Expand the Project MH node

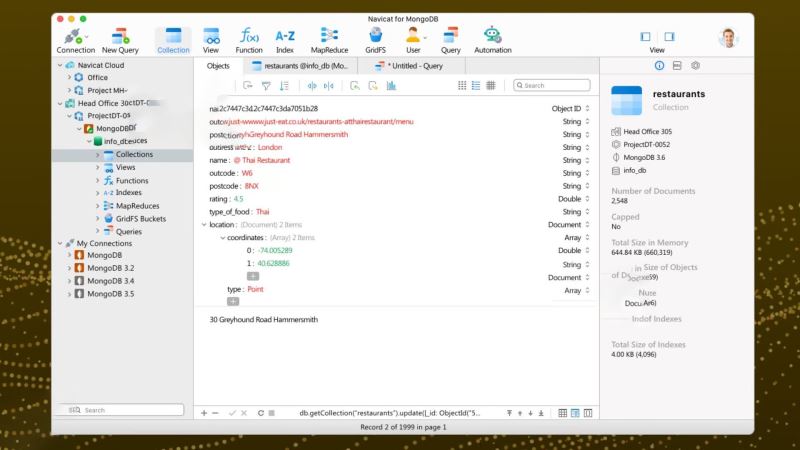tap(70, 90)
